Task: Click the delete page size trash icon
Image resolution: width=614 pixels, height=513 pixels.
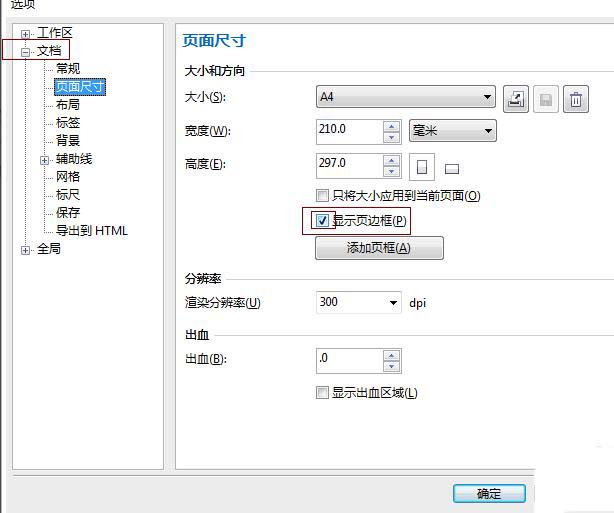Action: (576, 99)
